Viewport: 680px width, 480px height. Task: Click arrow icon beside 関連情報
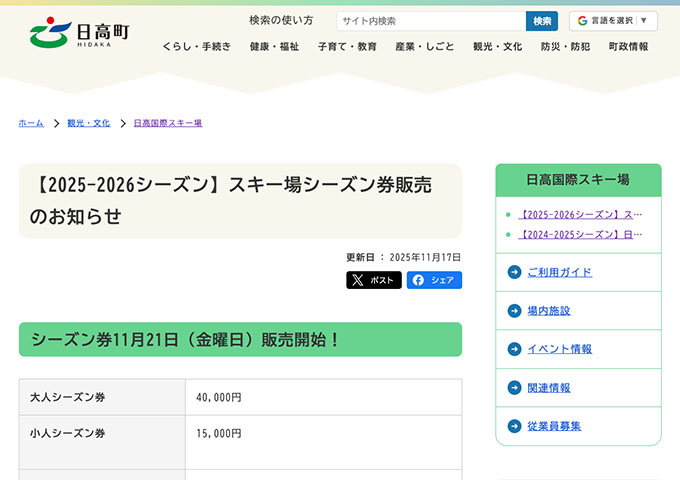coord(514,387)
